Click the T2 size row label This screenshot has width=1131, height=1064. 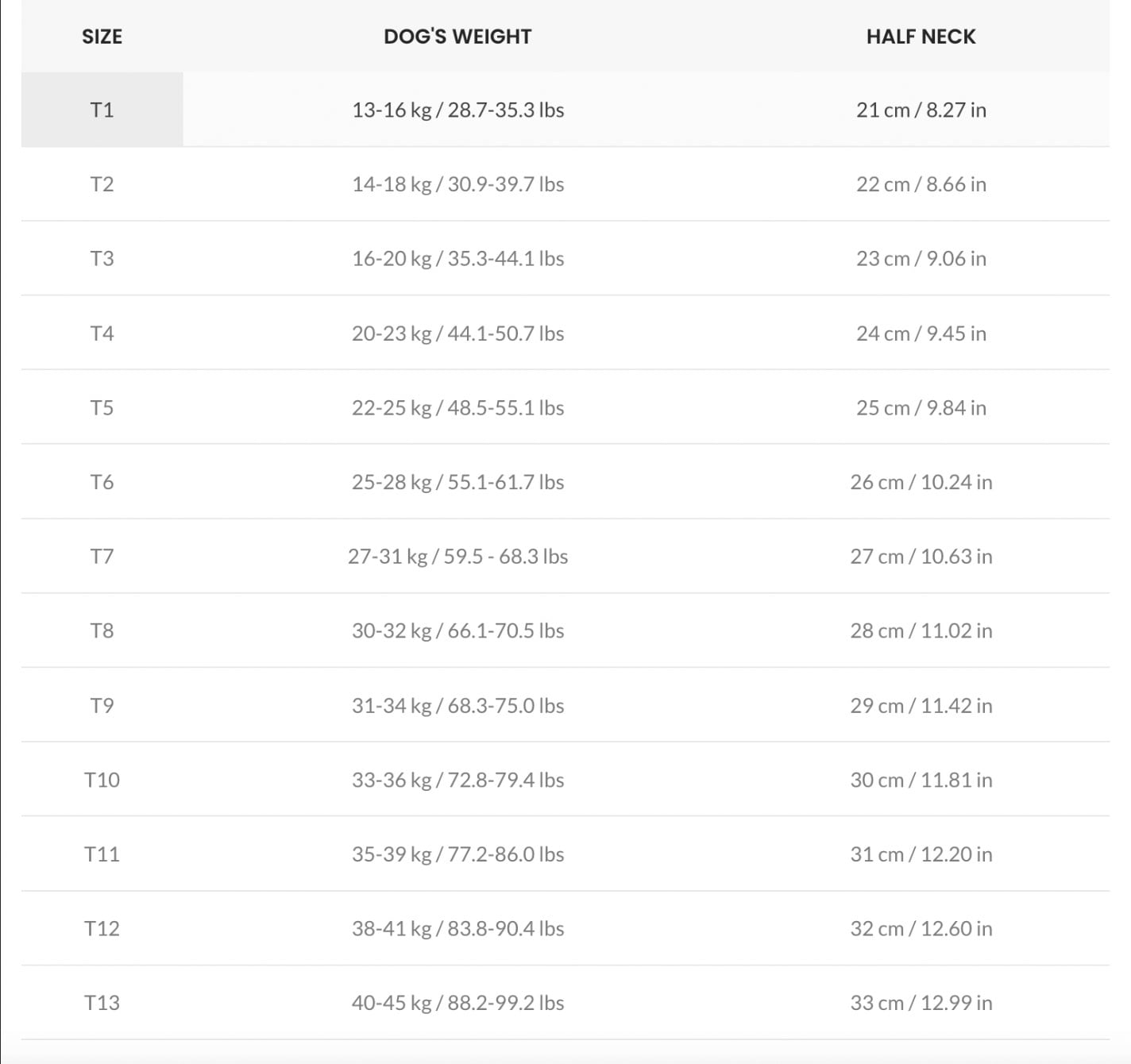click(x=102, y=184)
